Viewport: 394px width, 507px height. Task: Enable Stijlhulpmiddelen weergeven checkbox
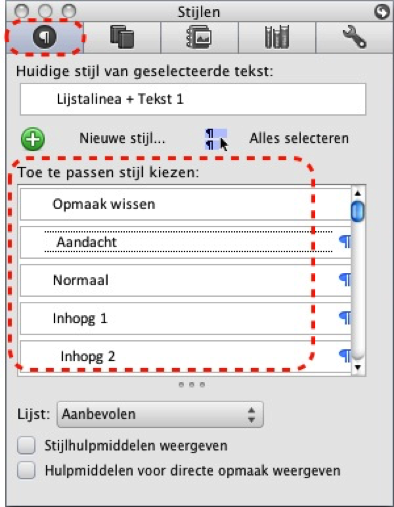(26, 446)
